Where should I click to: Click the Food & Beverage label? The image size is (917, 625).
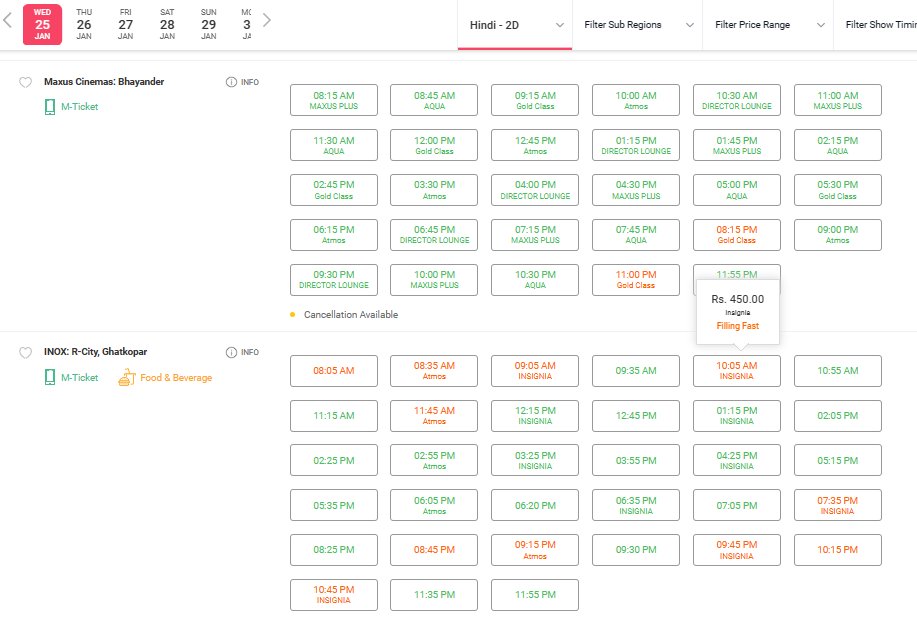(x=176, y=378)
